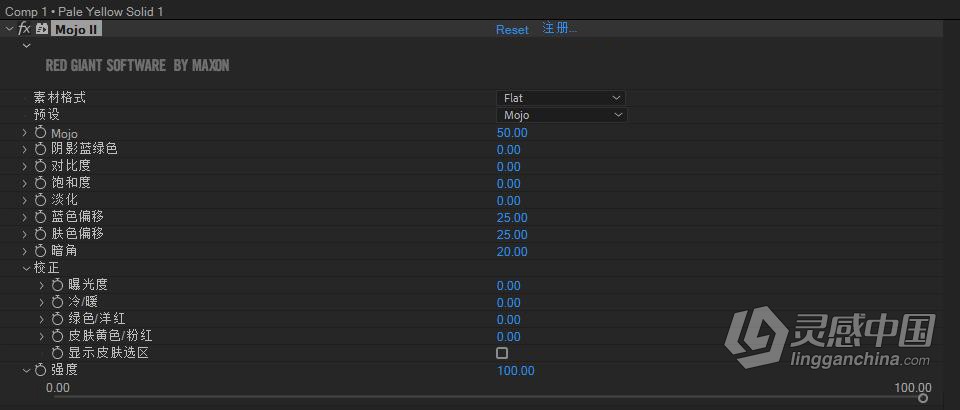Toggle the stopwatch for 蓝色偏移
Viewport: 960px width, 410px height.
(40, 217)
